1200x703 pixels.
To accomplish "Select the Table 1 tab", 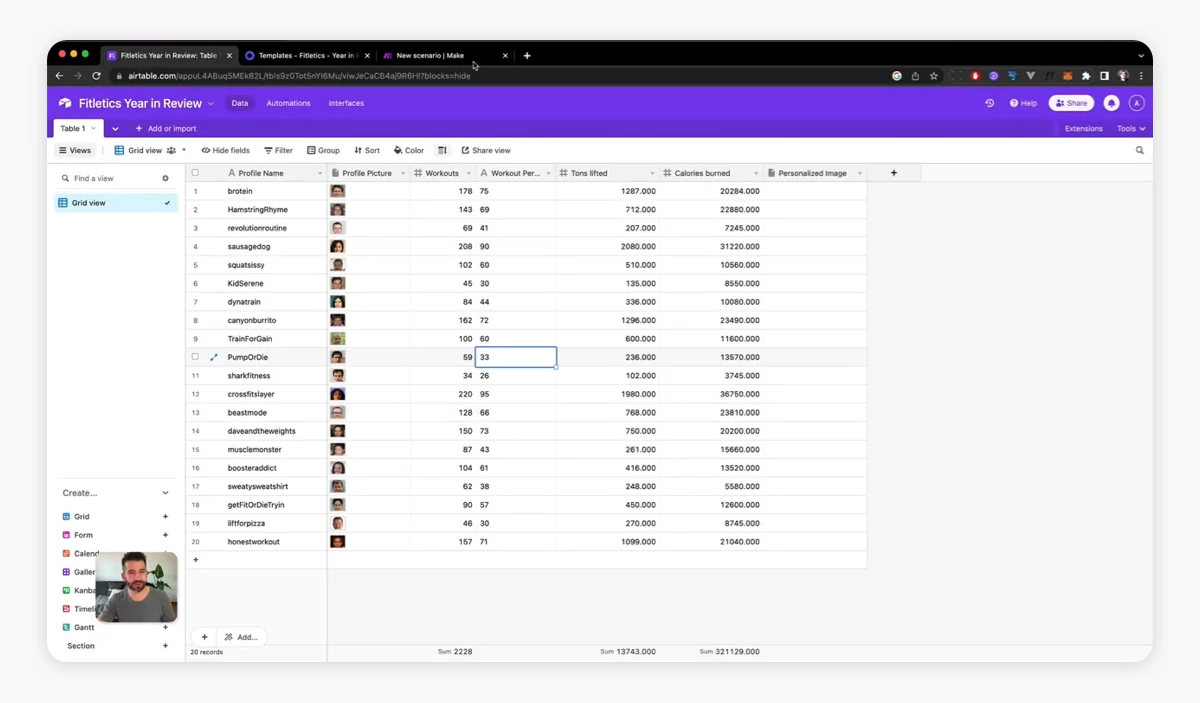I will (77, 128).
